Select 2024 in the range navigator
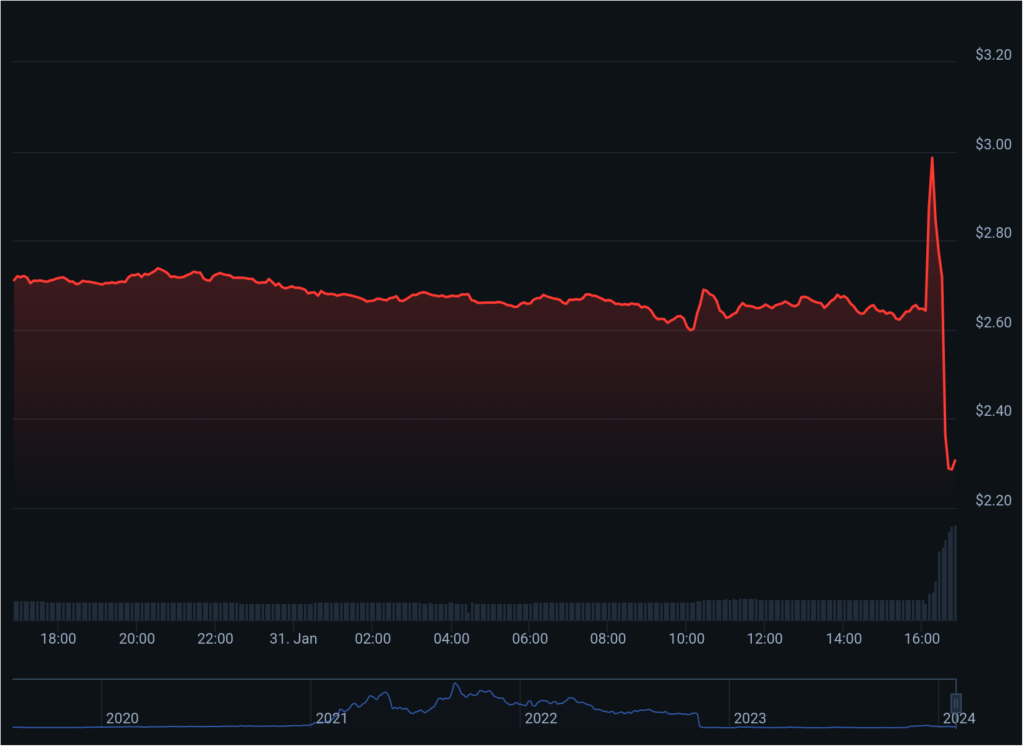This screenshot has width=1024, height=747. (x=959, y=719)
